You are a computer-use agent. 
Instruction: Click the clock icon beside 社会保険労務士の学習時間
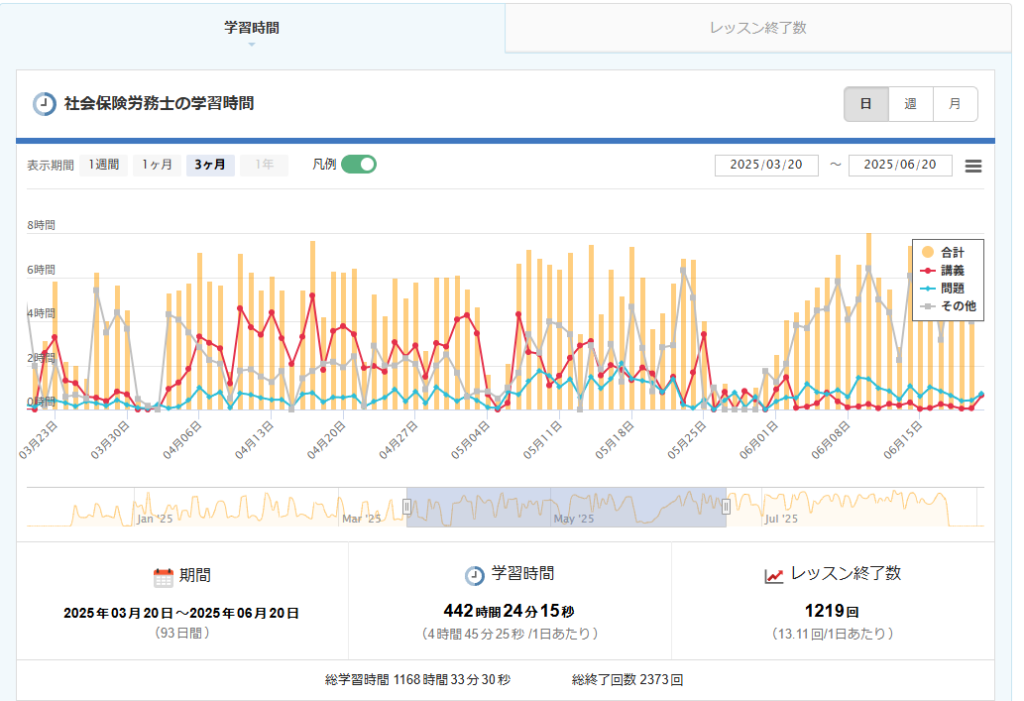point(44,104)
